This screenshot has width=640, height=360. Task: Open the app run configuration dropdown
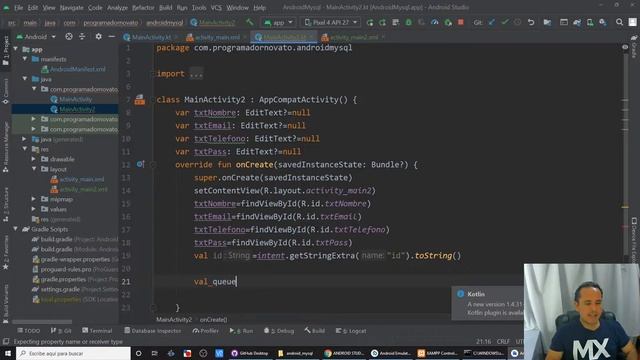[x=278, y=22]
